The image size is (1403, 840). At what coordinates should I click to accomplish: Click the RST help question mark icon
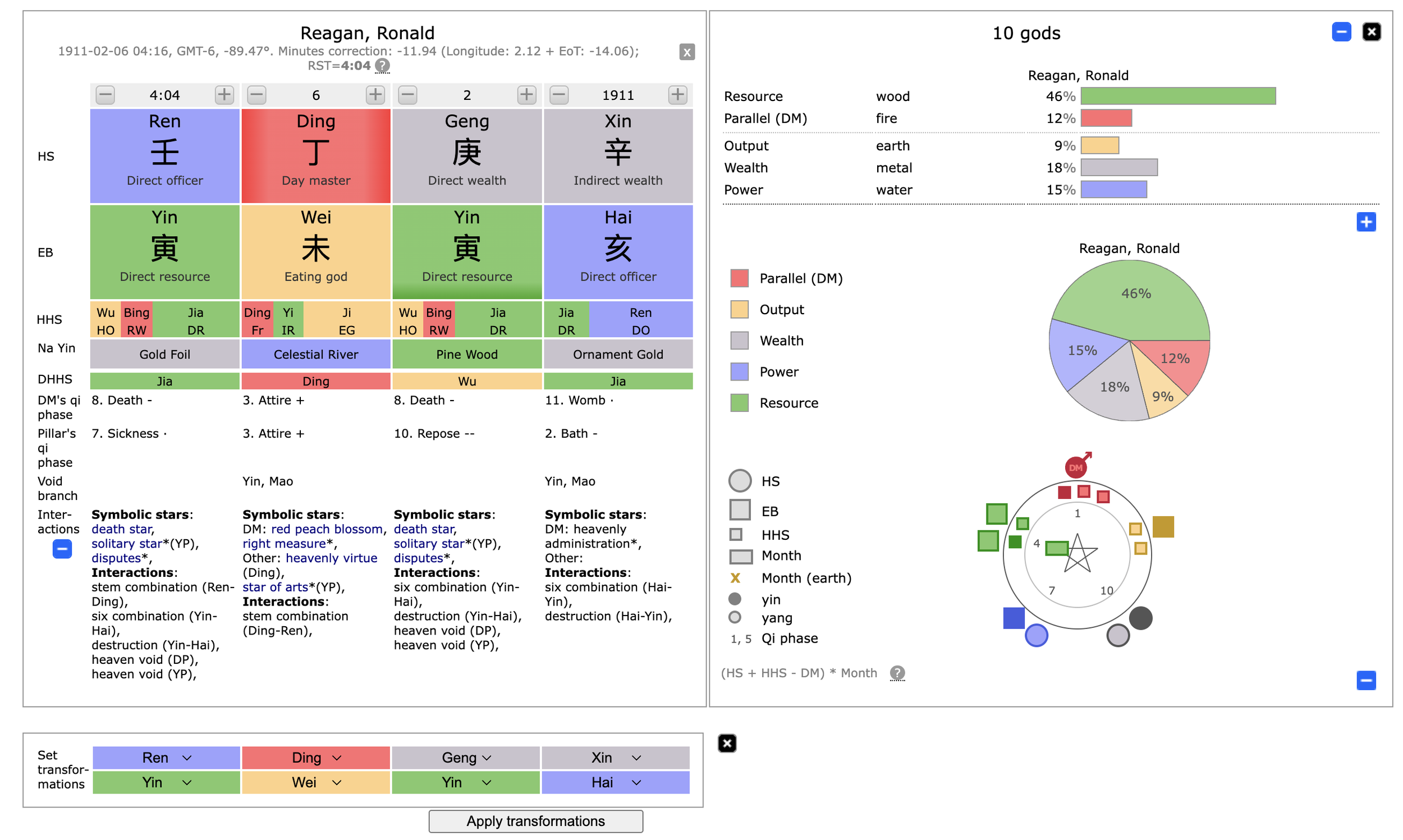tap(383, 66)
